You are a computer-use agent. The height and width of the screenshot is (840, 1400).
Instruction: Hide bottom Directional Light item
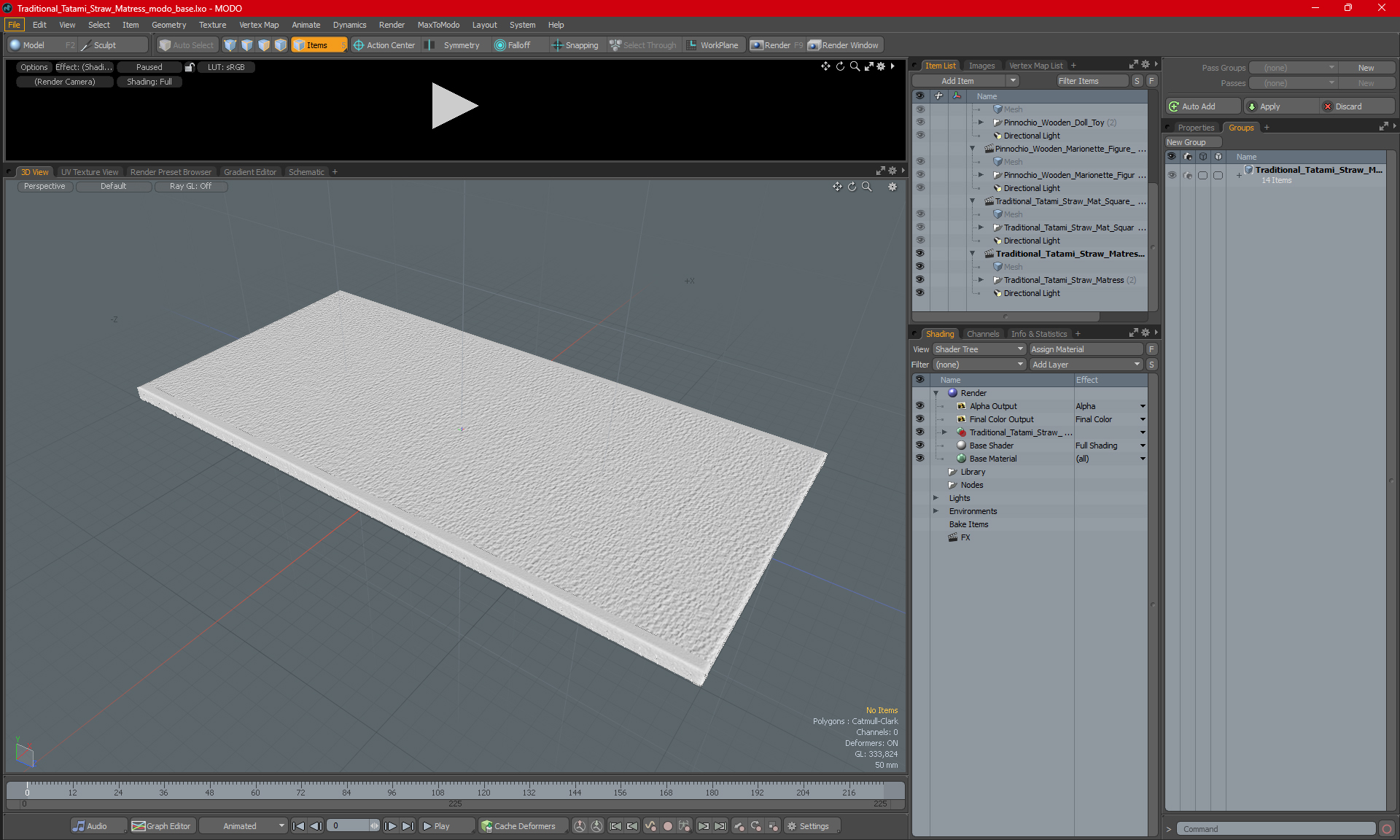[919, 293]
